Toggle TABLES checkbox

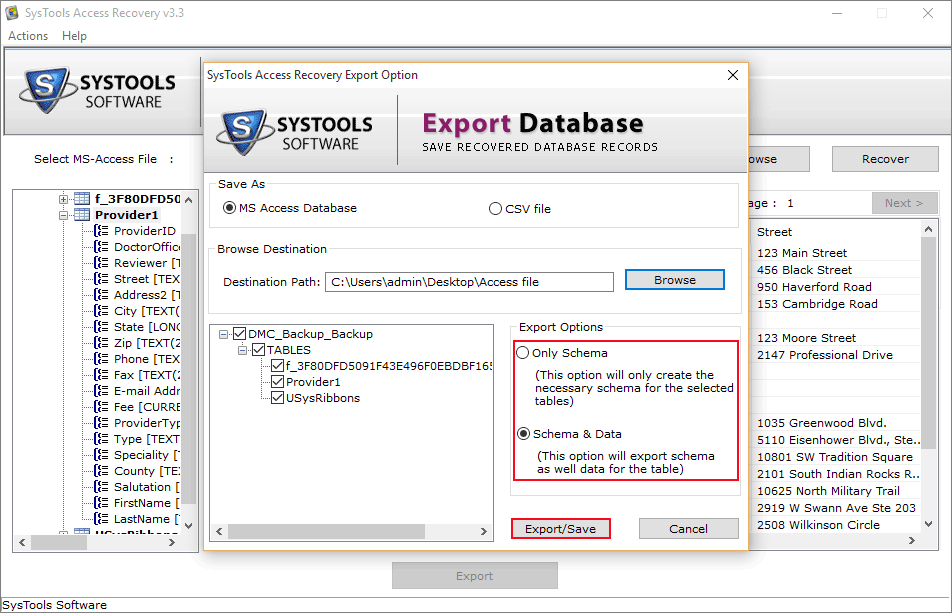tap(259, 350)
